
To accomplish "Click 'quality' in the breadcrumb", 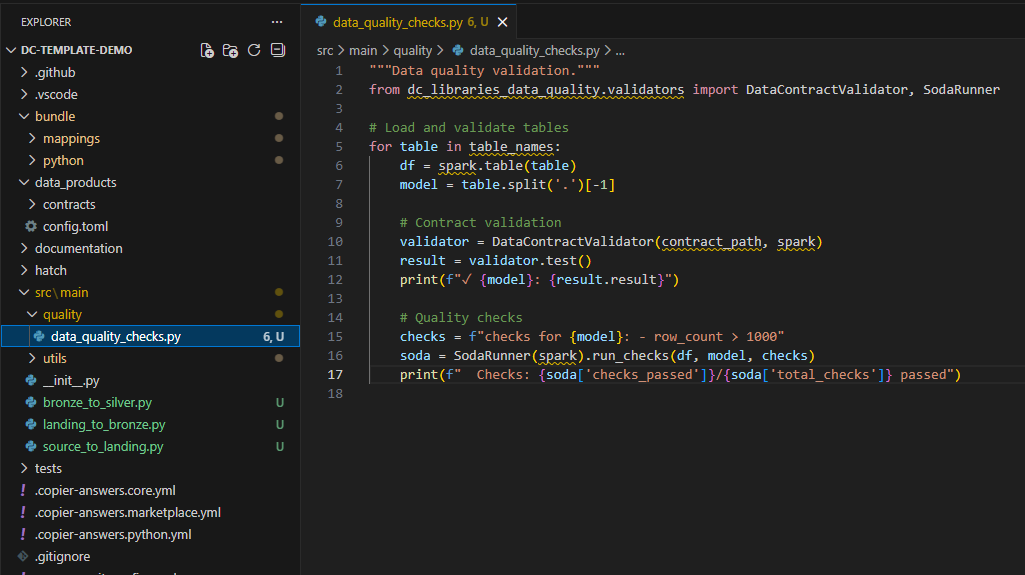I will pos(412,50).
